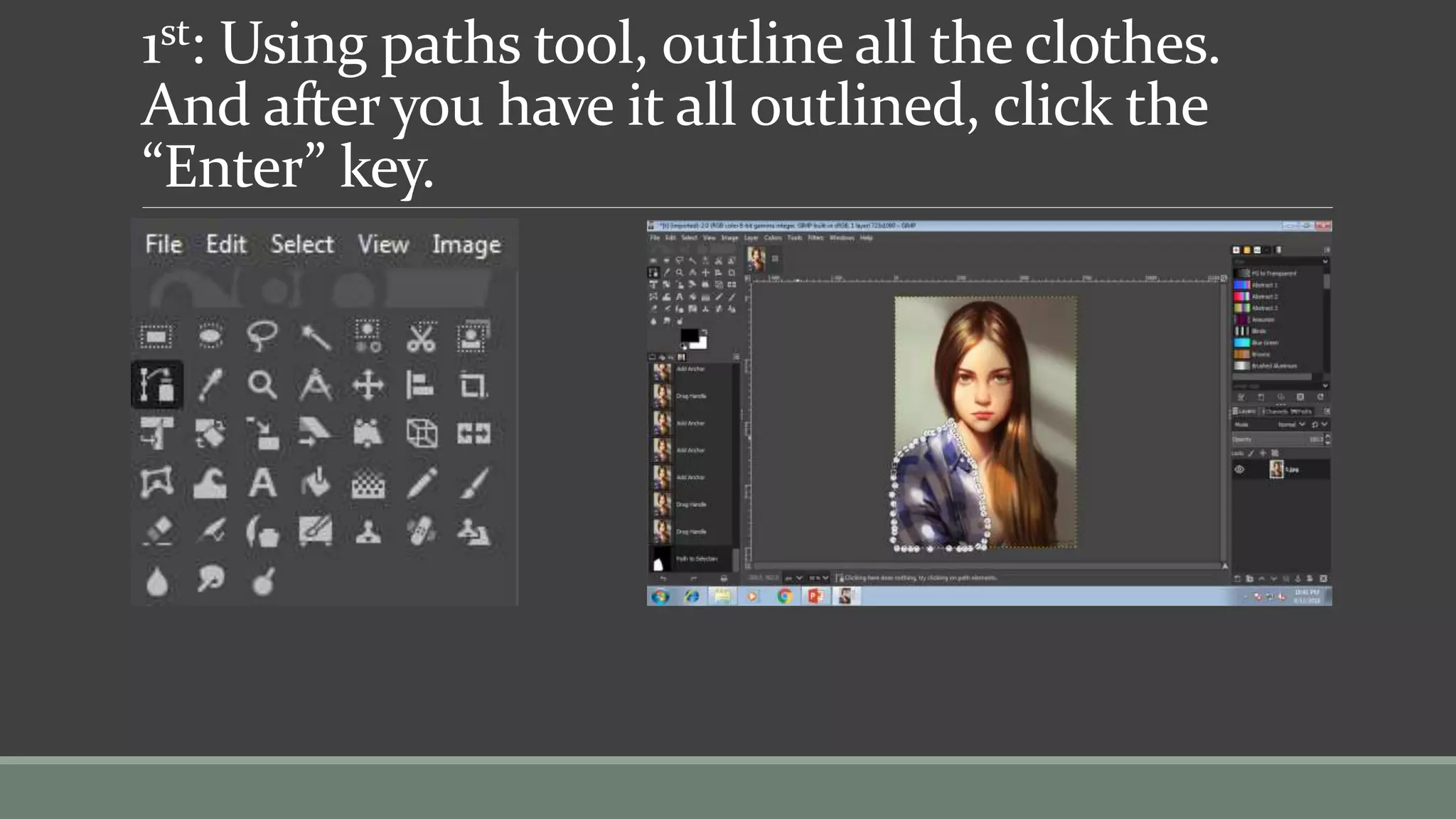Image resolution: width=1456 pixels, height=819 pixels.
Task: Switch to the Paths tab
Action: point(1301,412)
